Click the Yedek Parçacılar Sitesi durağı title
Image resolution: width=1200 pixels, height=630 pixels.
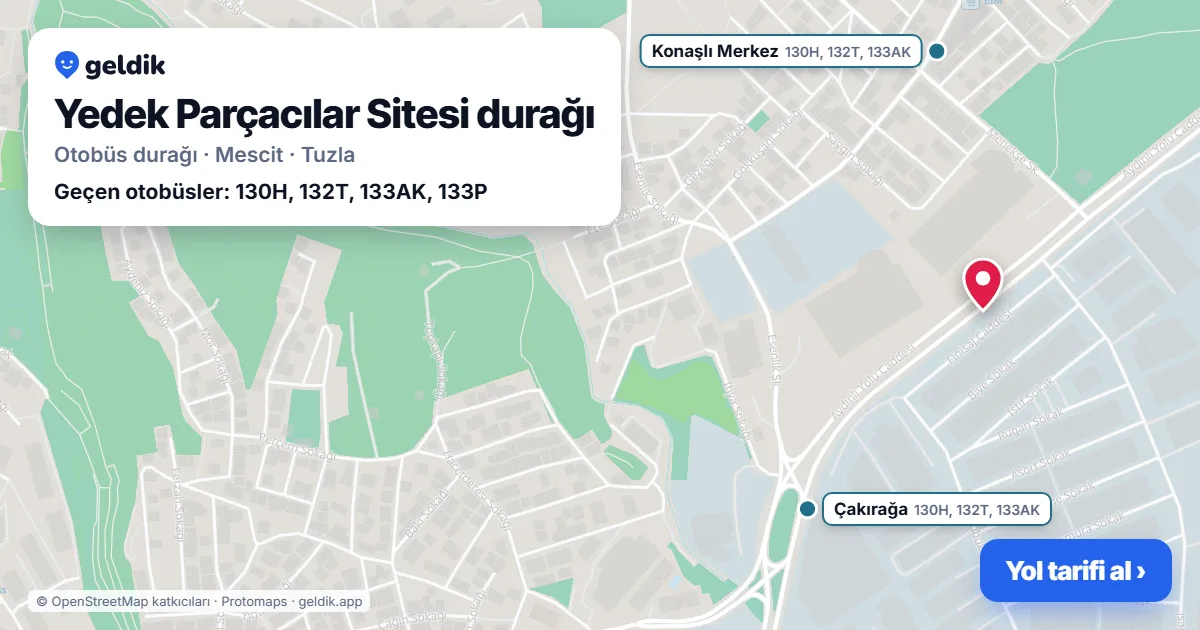click(324, 114)
